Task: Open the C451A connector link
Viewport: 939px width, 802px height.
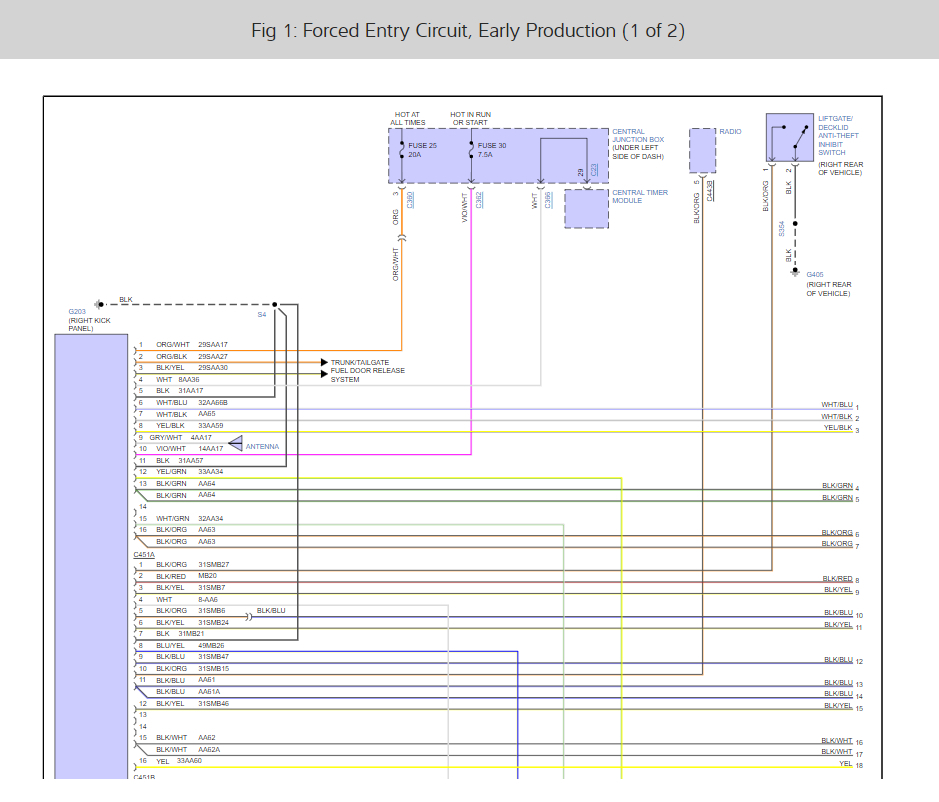Action: (145, 554)
